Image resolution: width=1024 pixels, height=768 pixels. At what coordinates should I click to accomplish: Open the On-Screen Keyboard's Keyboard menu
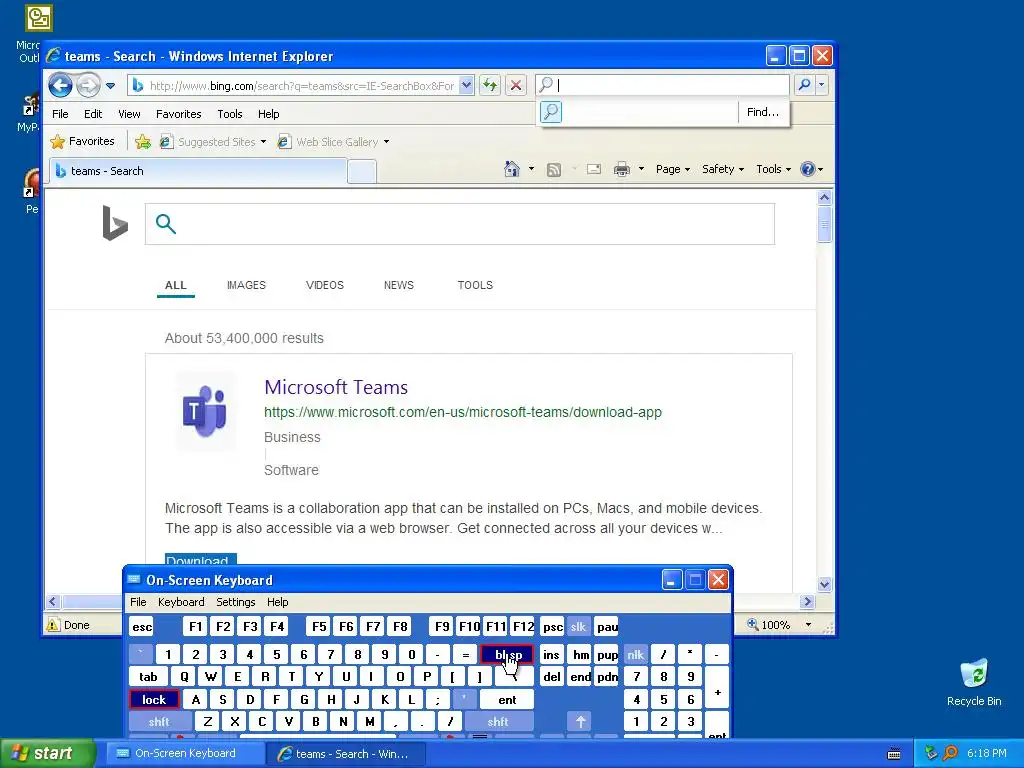181,602
